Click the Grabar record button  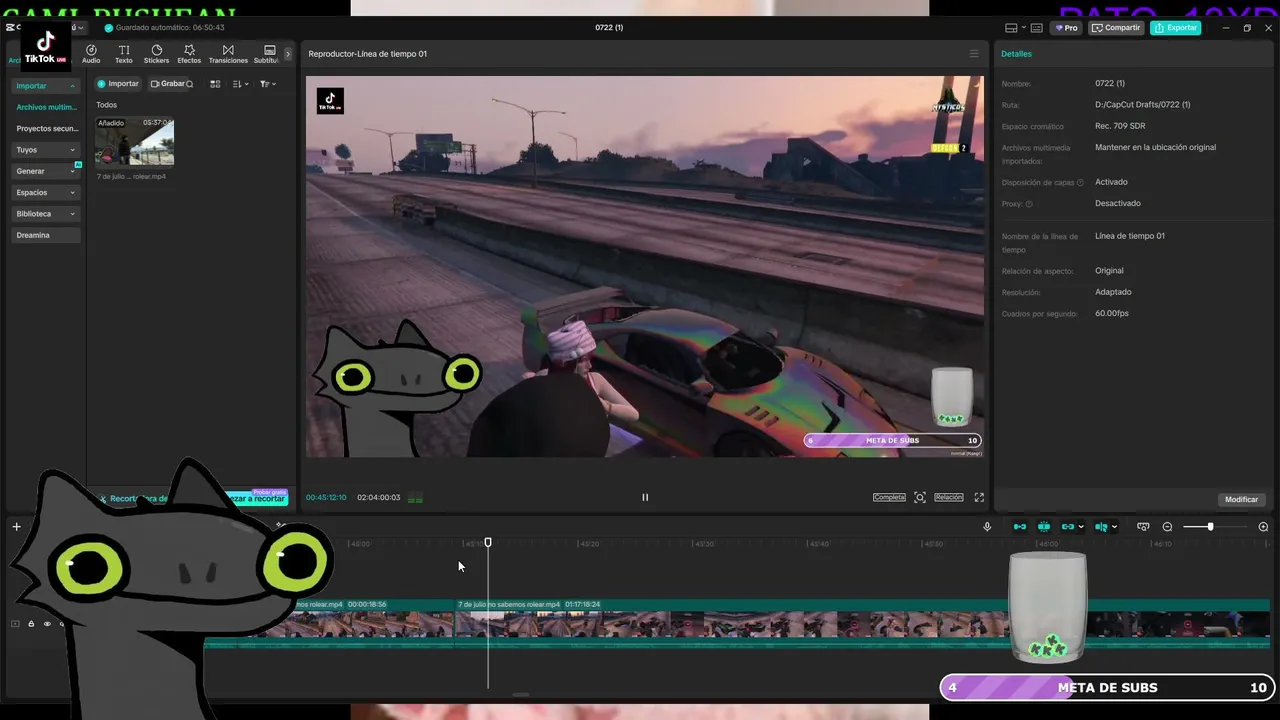[167, 84]
